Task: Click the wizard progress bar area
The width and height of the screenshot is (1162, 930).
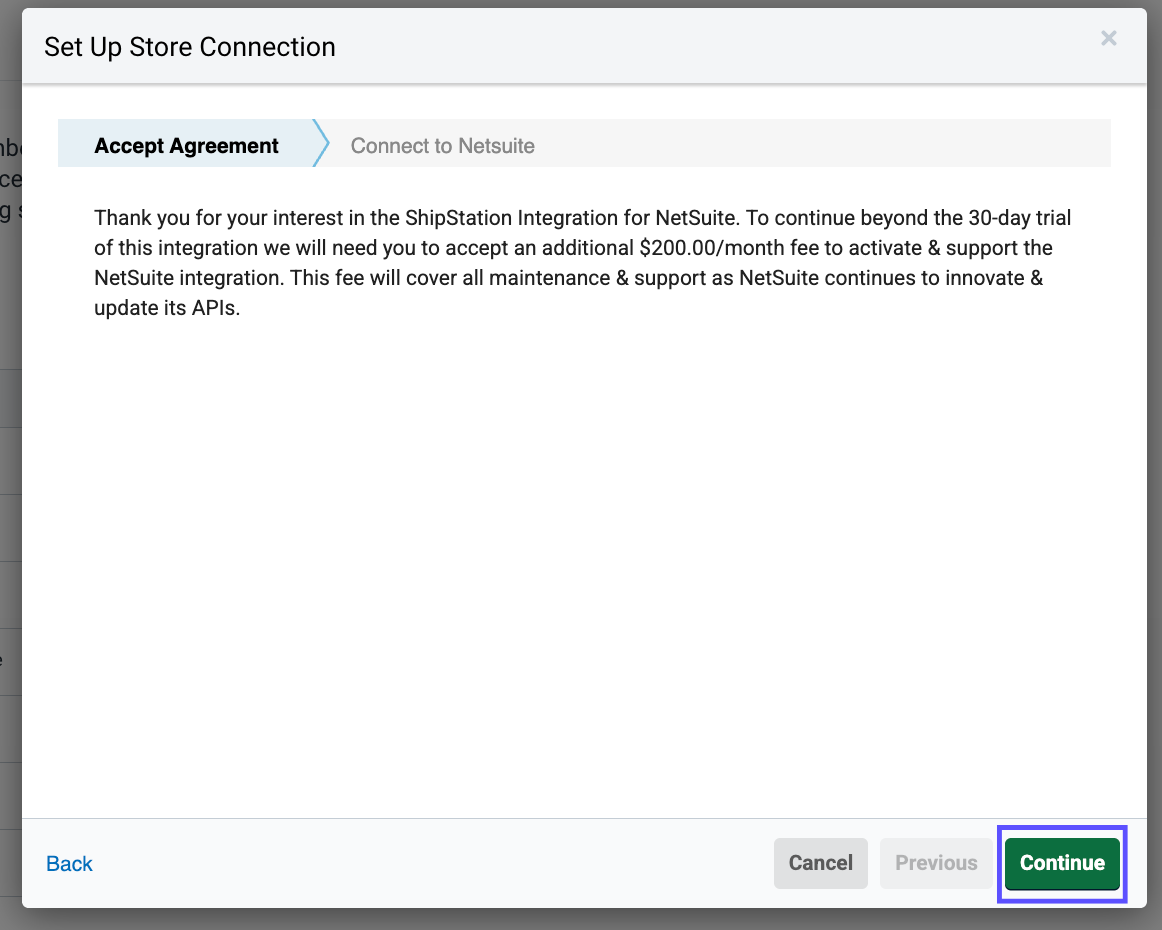Action: 584,143
